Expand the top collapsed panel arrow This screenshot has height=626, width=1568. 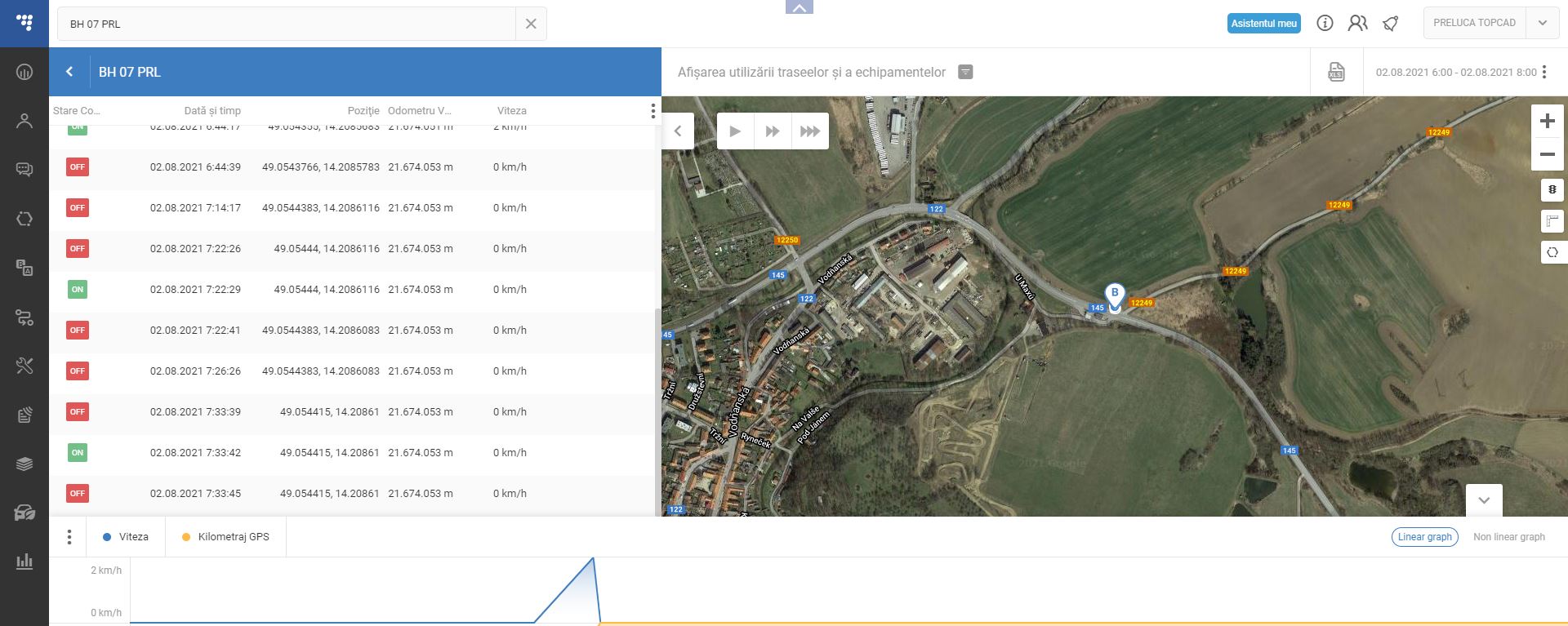(799, 7)
